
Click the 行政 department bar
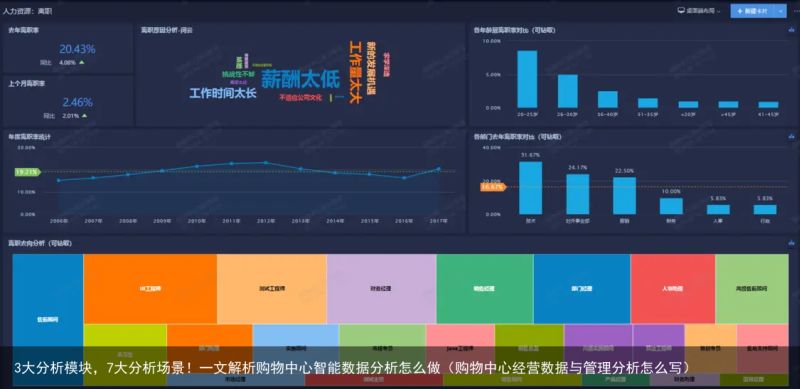pos(765,210)
